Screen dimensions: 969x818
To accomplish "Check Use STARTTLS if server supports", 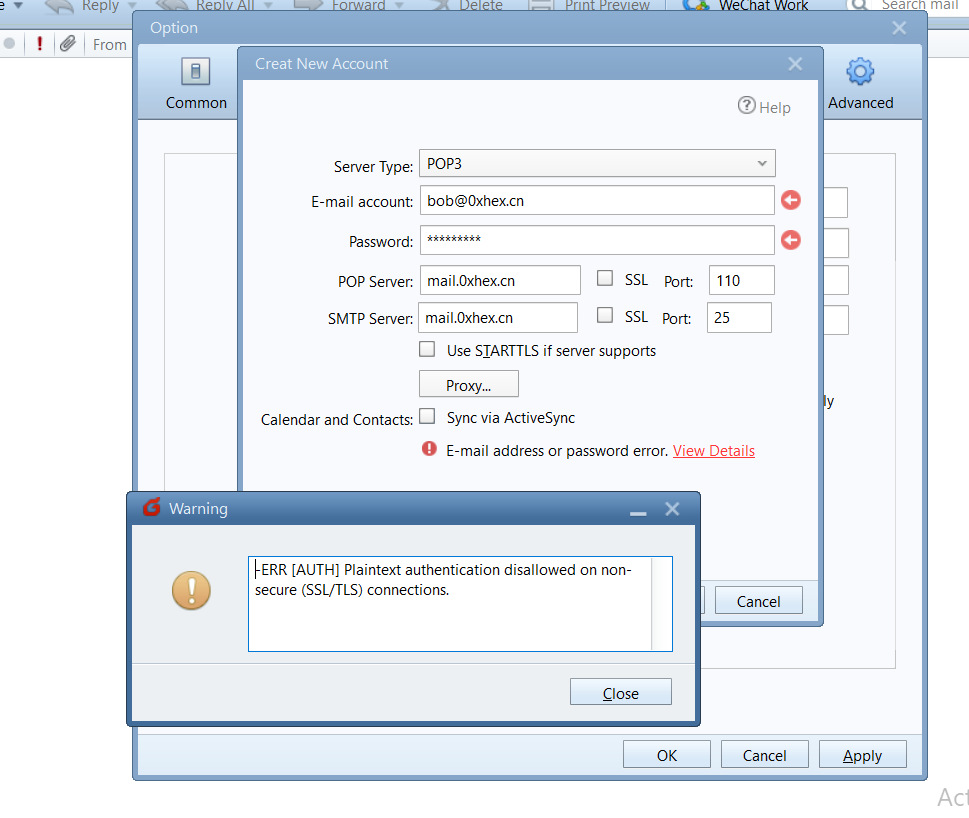I will [x=427, y=350].
